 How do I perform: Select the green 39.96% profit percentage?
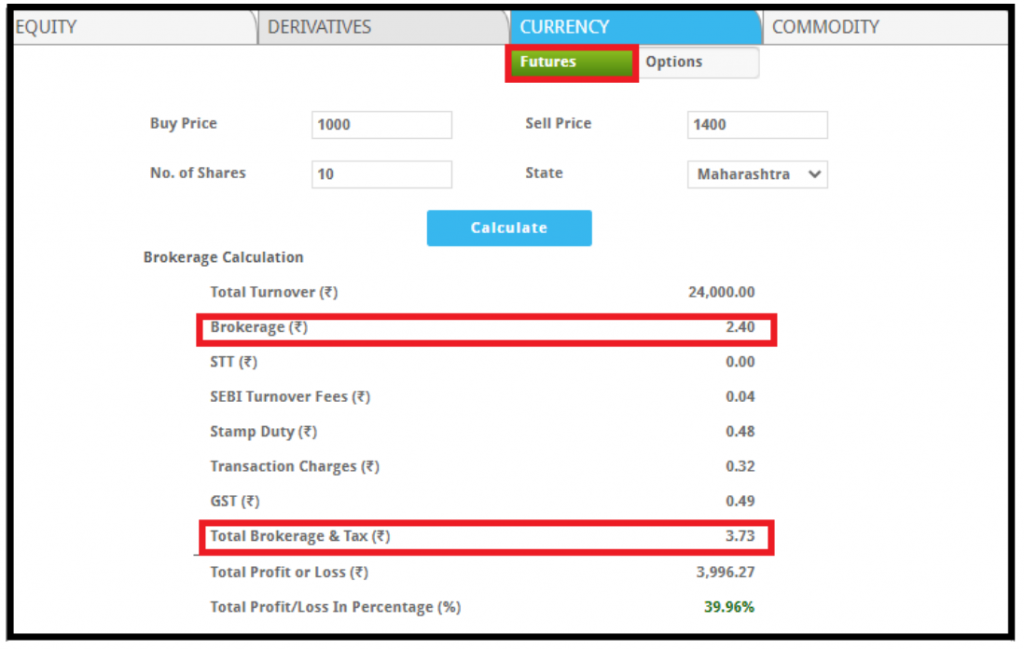pyautogui.click(x=728, y=607)
